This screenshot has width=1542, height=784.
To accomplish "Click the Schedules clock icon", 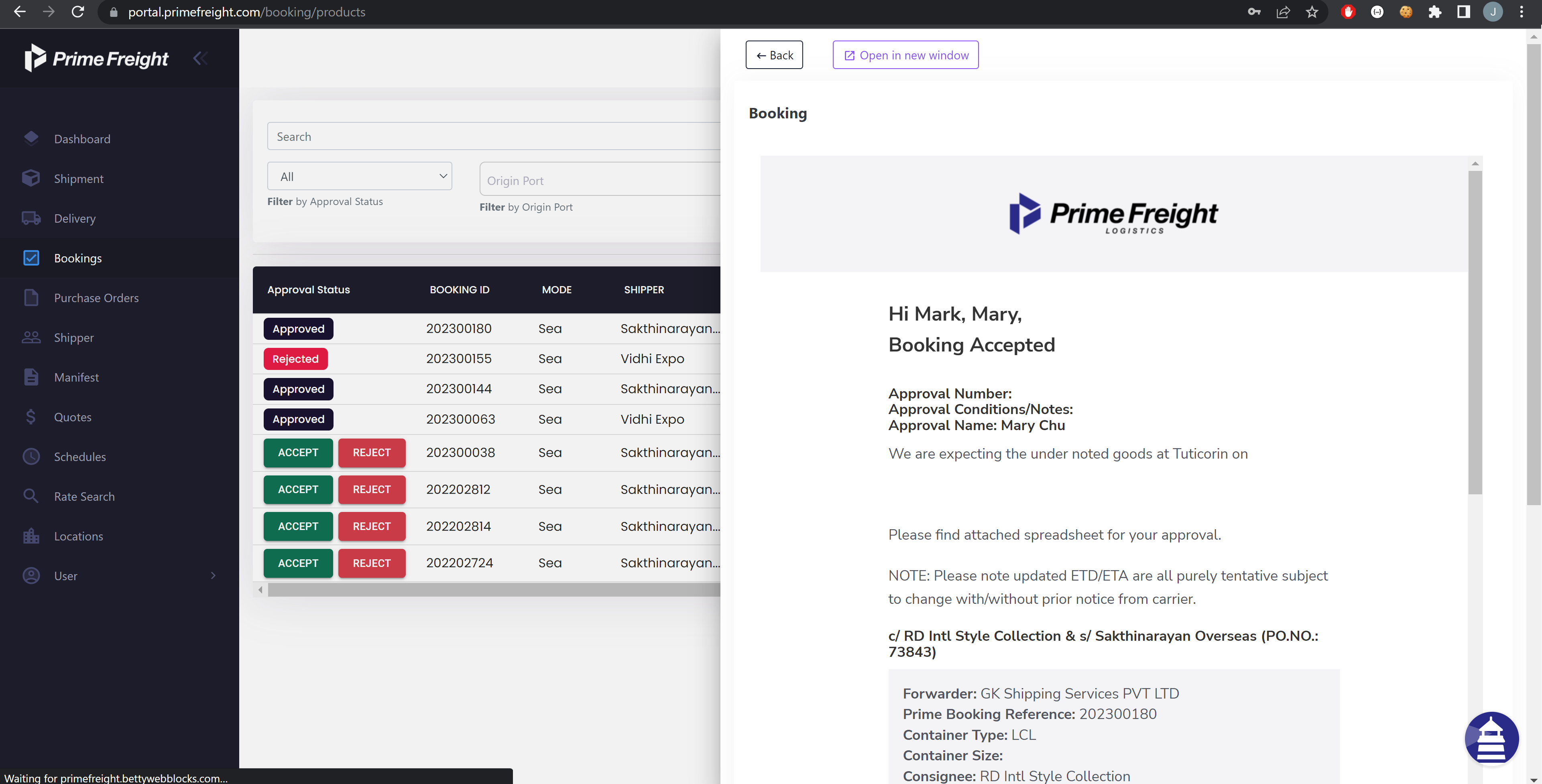I will click(x=31, y=457).
